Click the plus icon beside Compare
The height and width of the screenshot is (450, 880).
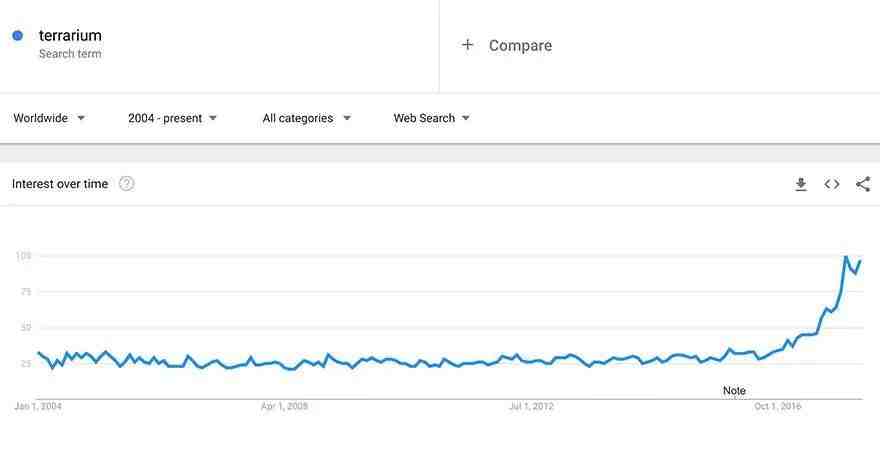468,45
